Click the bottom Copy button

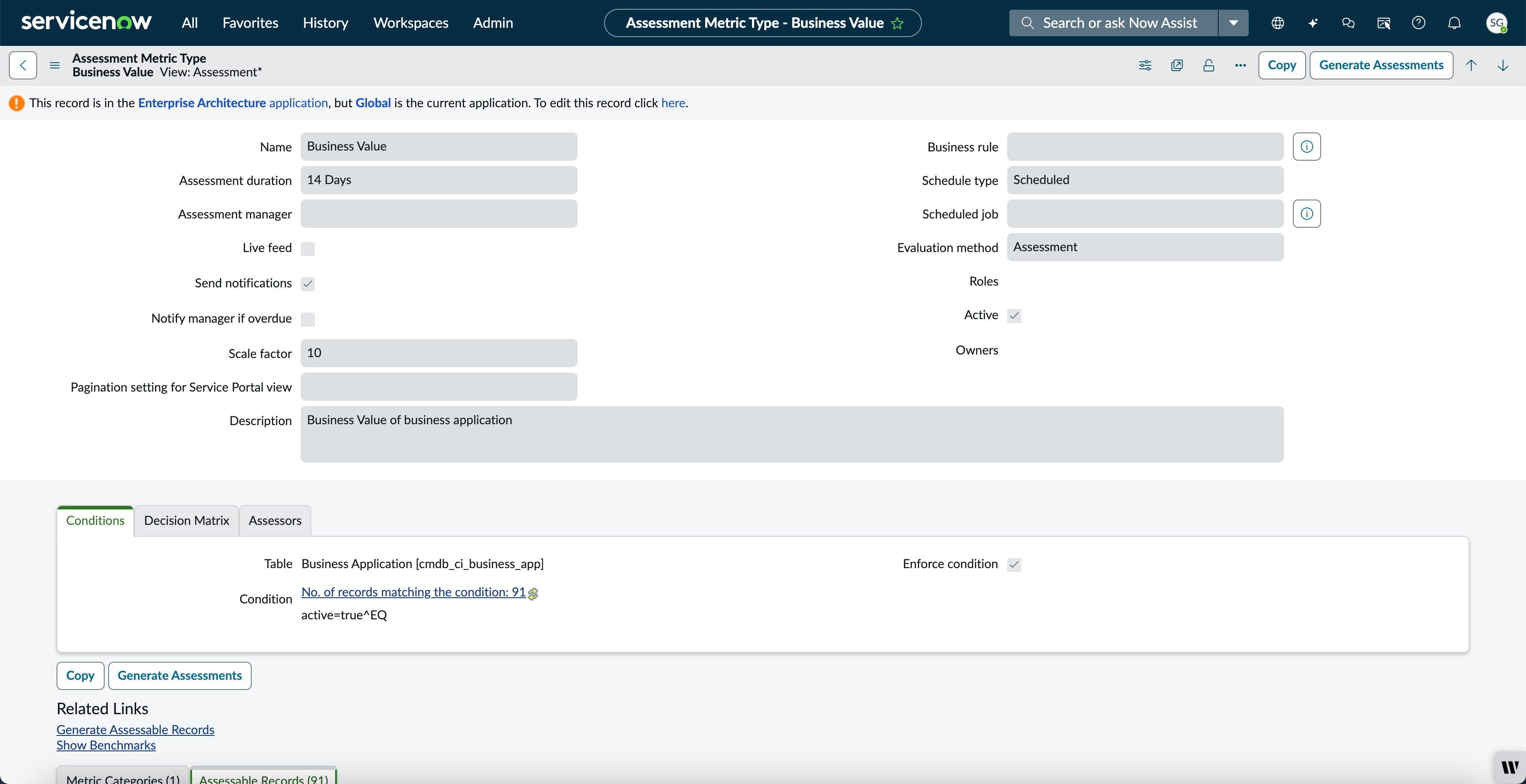tap(80, 676)
